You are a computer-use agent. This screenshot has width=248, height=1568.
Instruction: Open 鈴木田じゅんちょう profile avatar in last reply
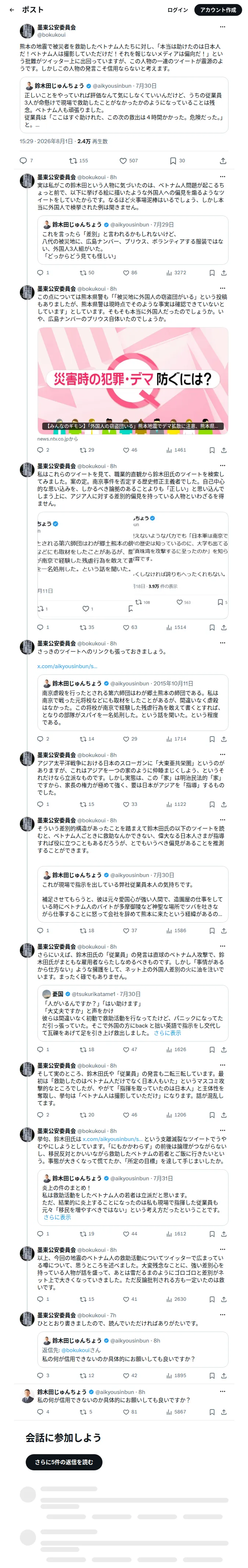tap(27, 1396)
